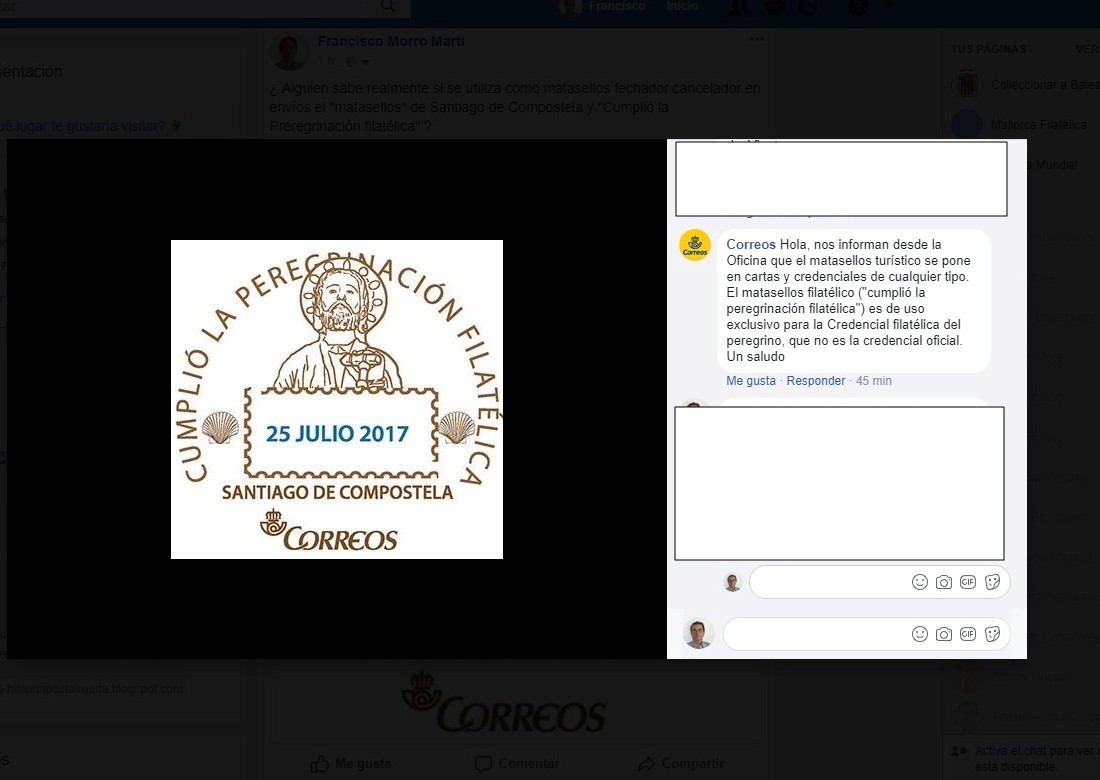Click the Mallorca Filatélica page icon
1100x780 pixels.
click(x=967, y=125)
